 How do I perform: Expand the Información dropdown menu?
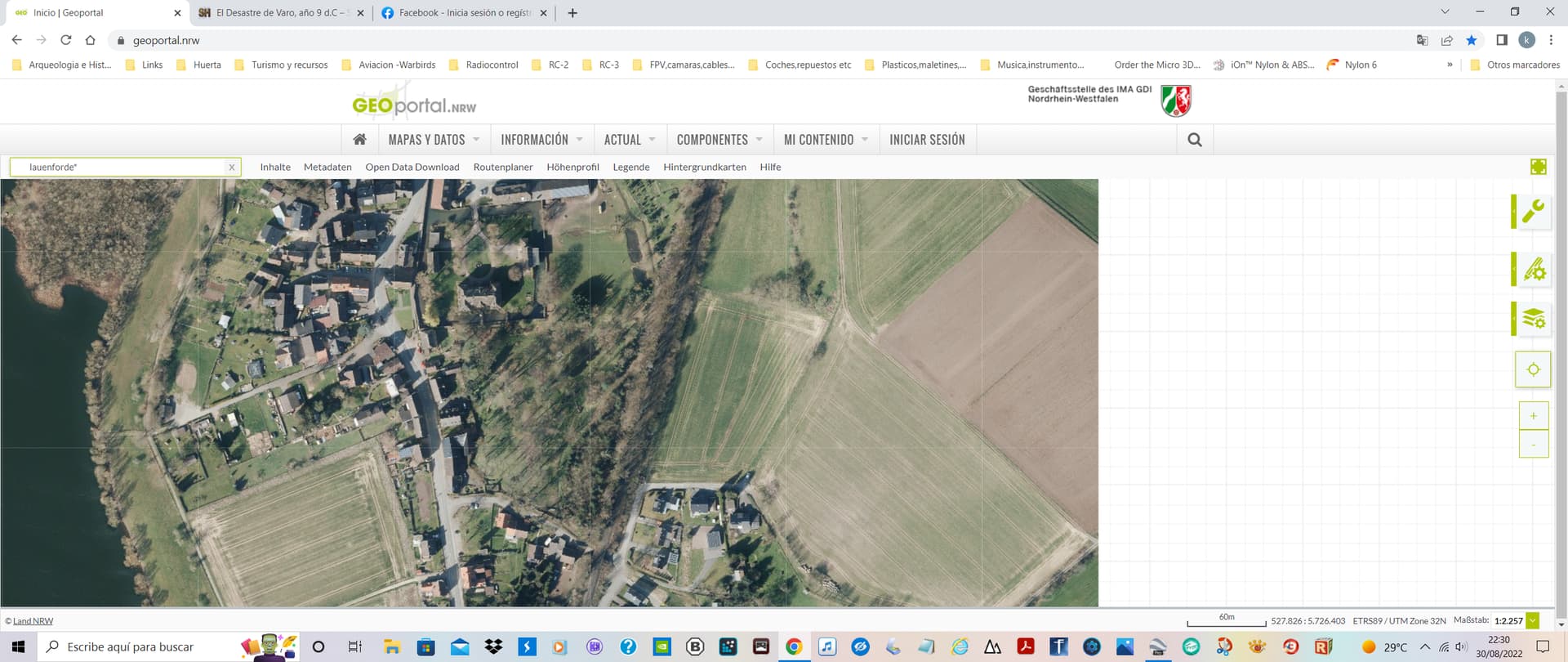(x=541, y=140)
